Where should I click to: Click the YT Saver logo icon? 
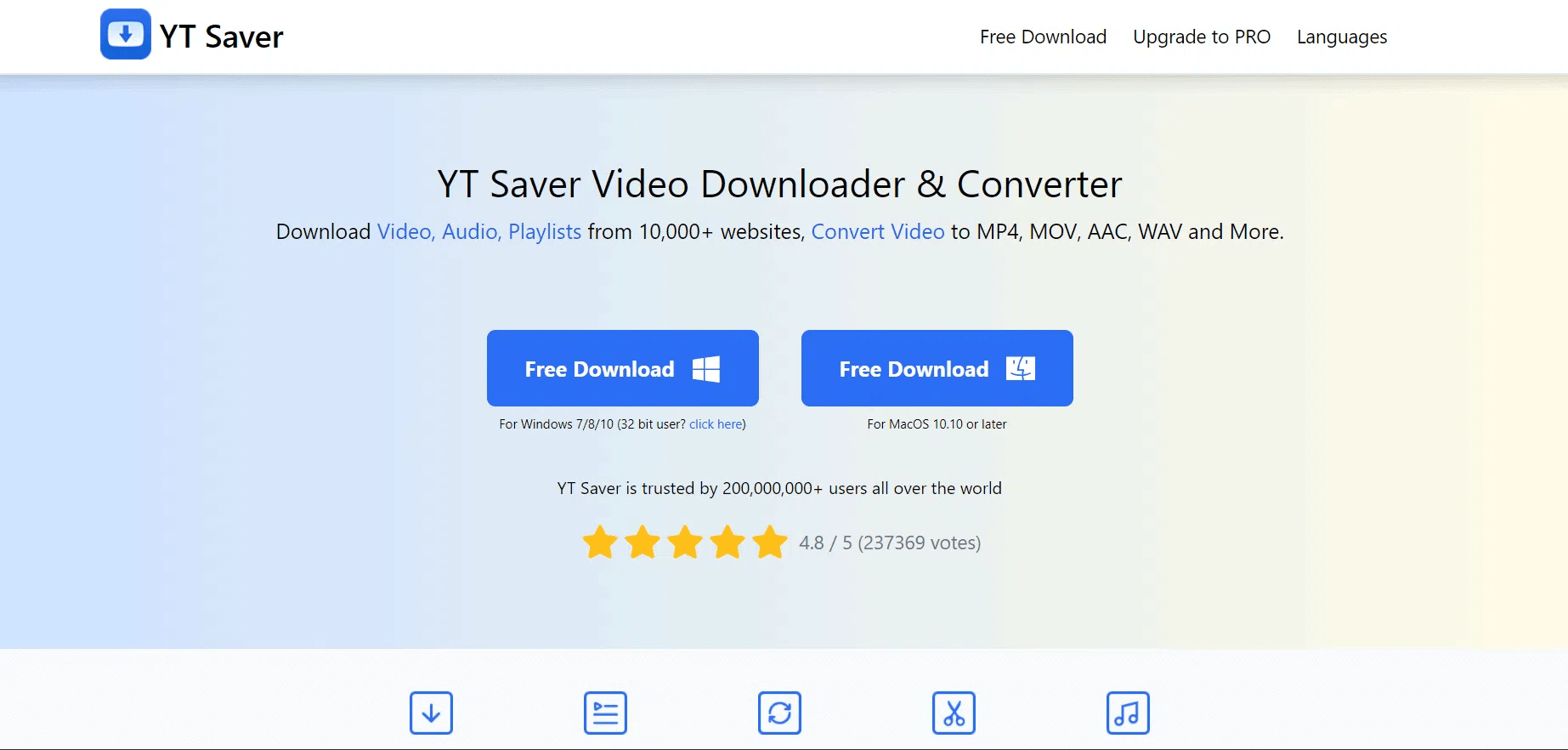click(x=126, y=34)
